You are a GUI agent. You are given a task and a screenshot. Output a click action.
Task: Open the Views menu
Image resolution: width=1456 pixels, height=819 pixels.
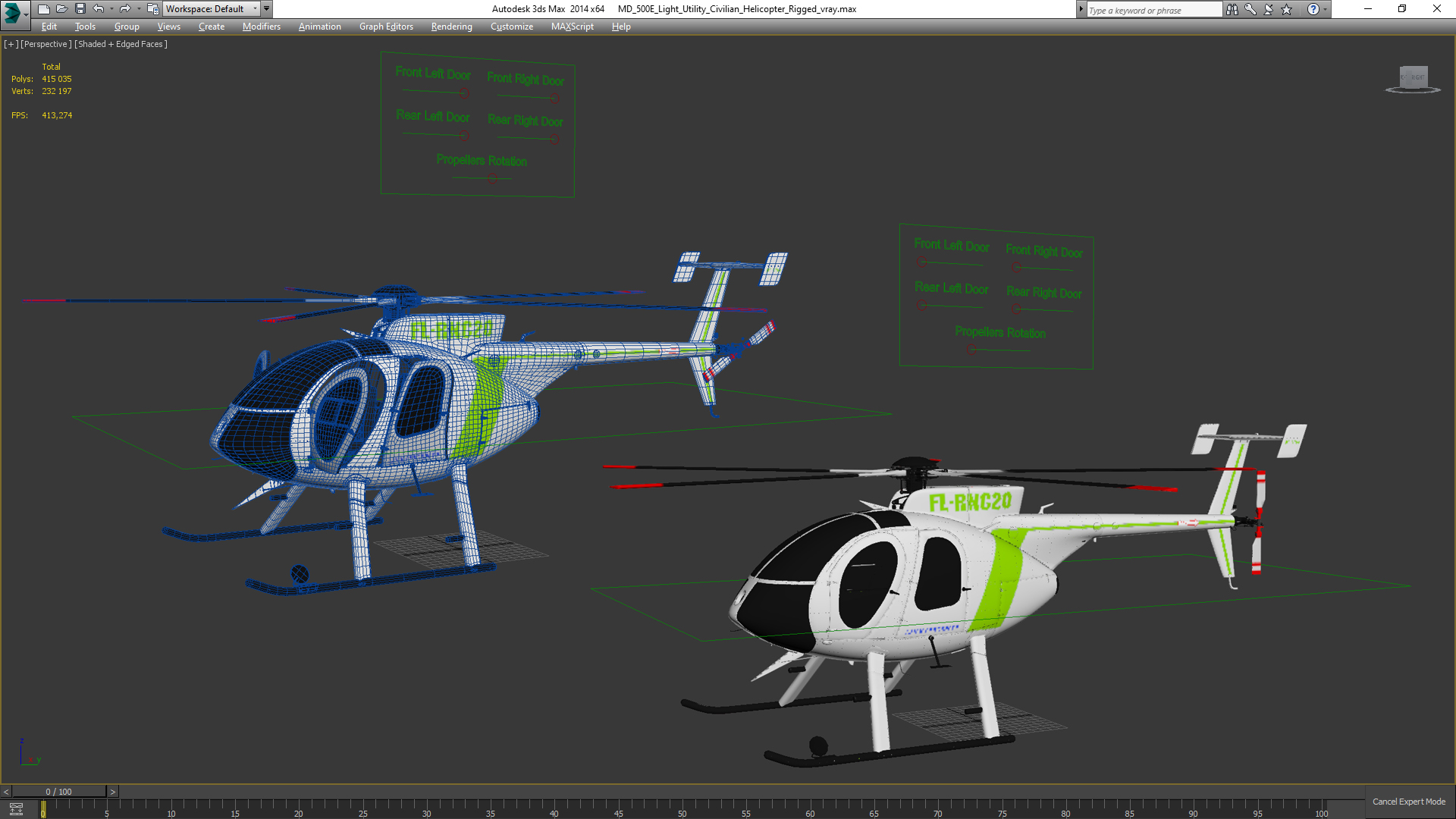click(x=168, y=27)
